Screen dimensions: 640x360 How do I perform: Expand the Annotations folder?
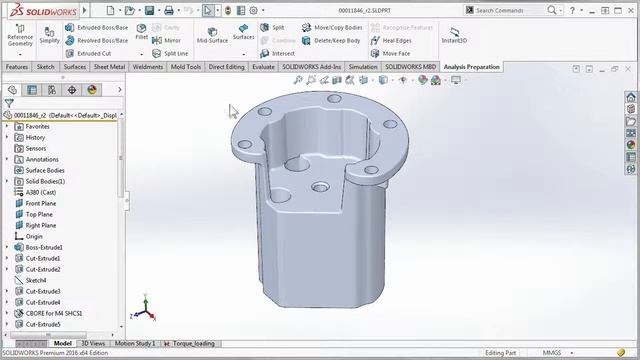click(x=7, y=159)
